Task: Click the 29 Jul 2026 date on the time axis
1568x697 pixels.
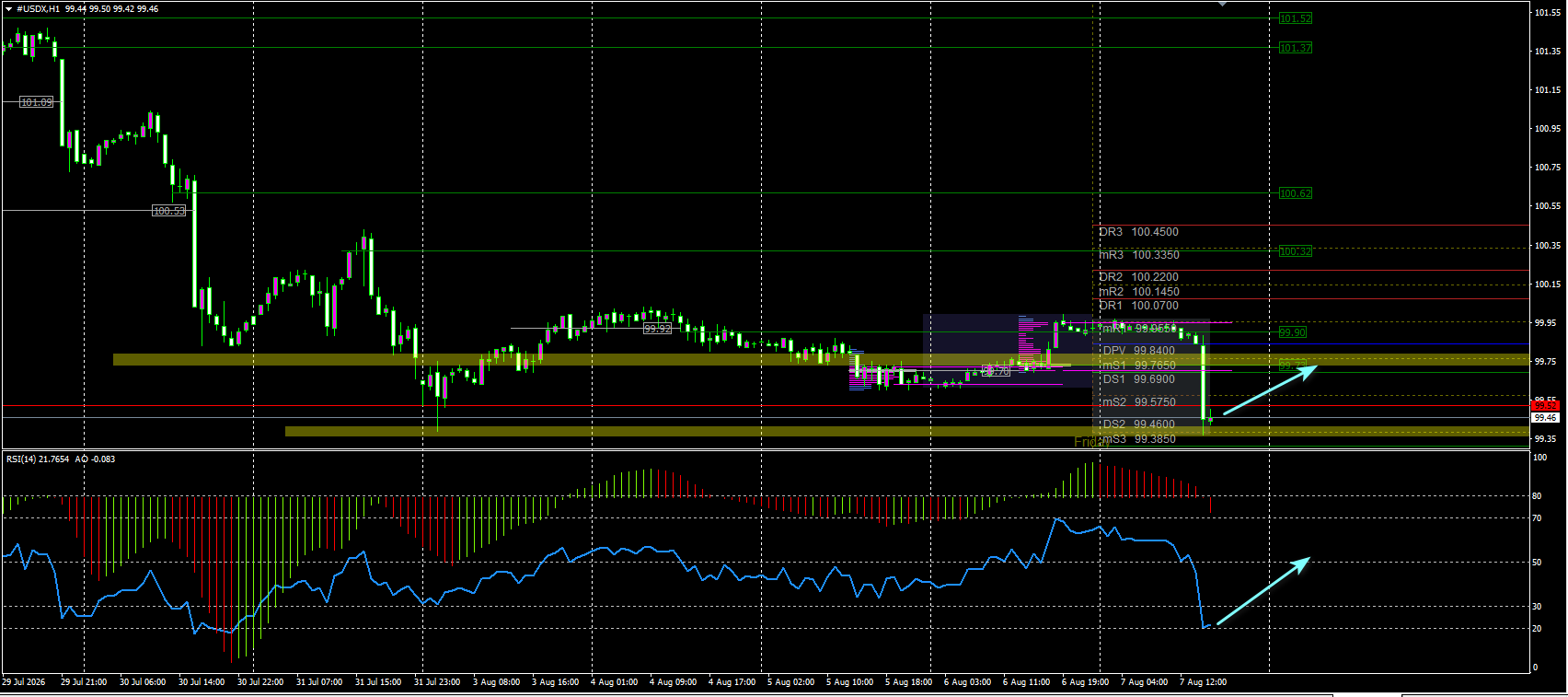Action: point(24,682)
